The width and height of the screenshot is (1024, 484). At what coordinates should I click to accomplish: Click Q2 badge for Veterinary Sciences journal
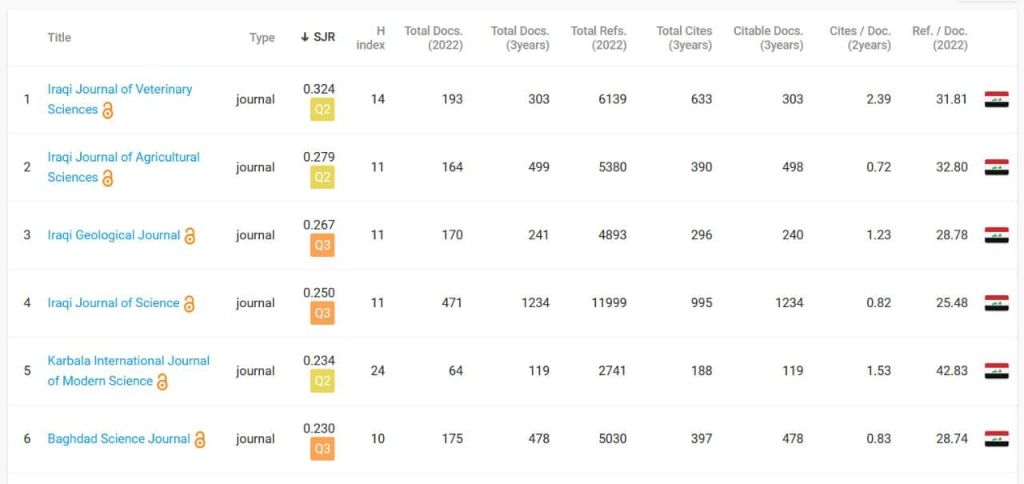(x=322, y=110)
